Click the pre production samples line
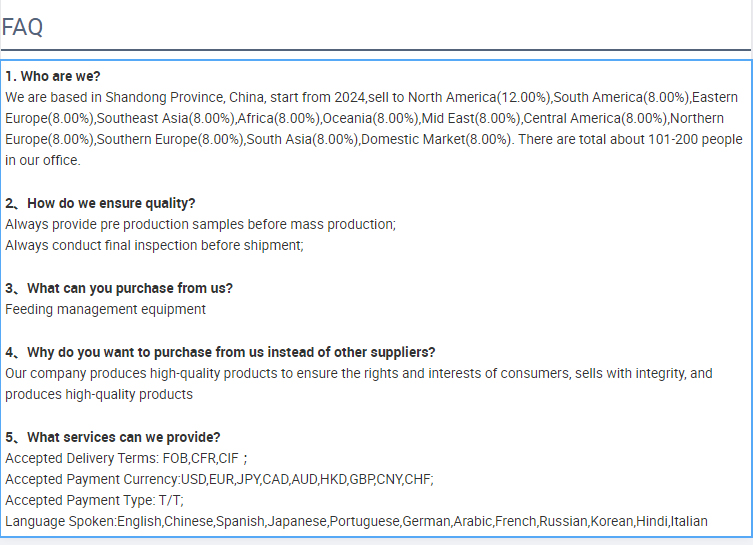This screenshot has width=753, height=545. [200, 224]
